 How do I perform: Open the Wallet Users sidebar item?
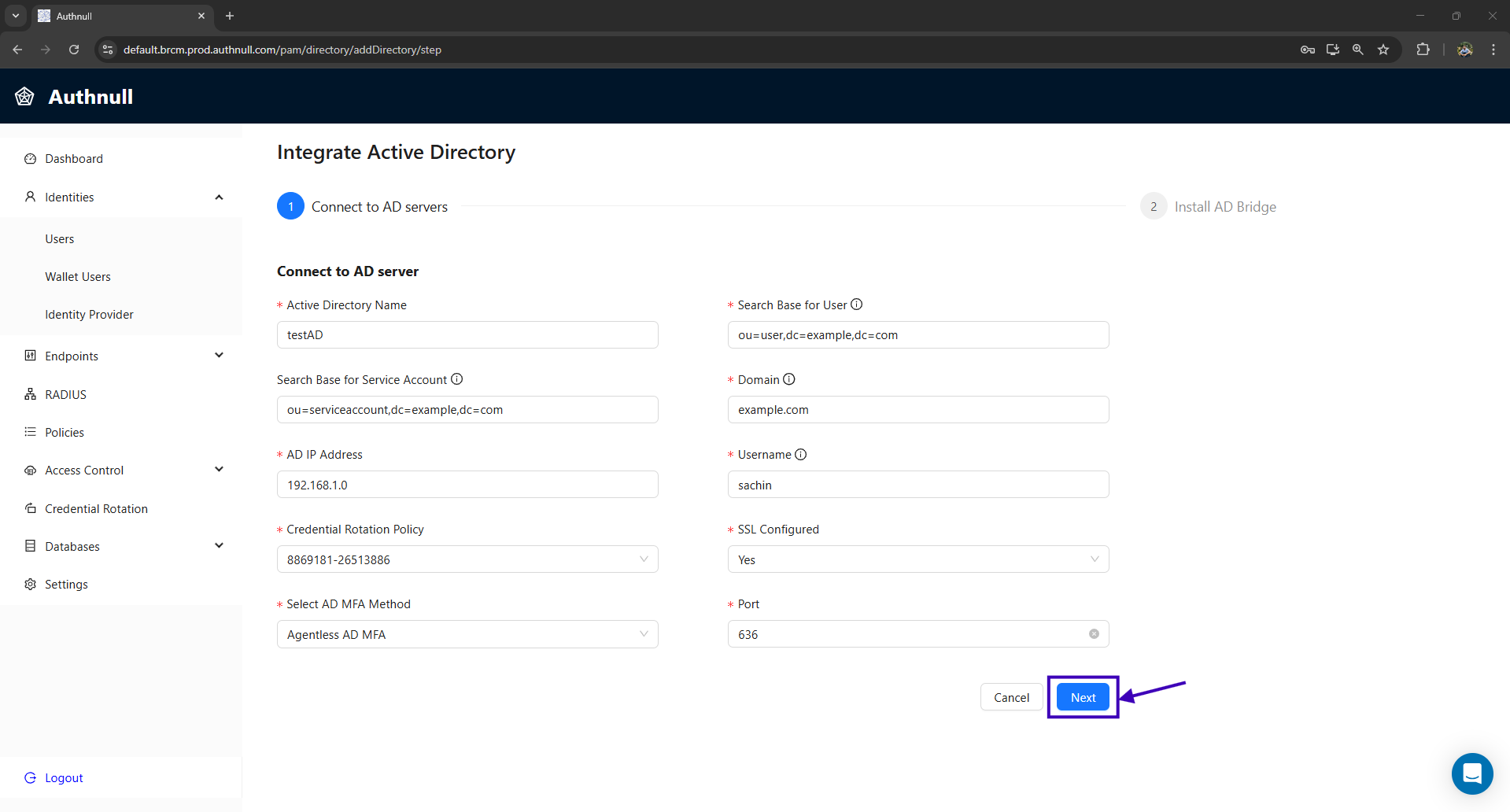(x=78, y=277)
